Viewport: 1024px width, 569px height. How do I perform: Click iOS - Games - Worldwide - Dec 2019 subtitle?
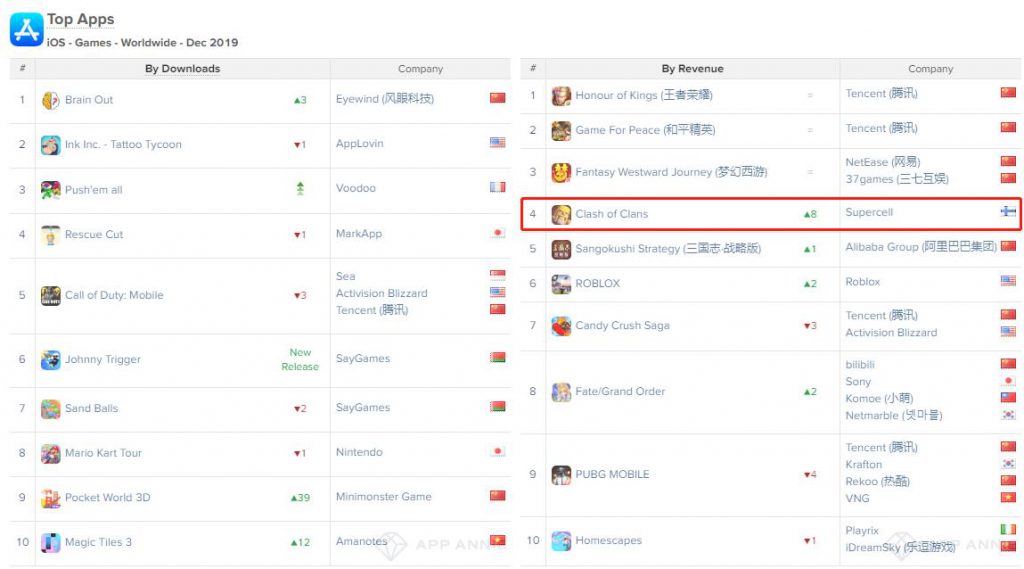coord(142,42)
